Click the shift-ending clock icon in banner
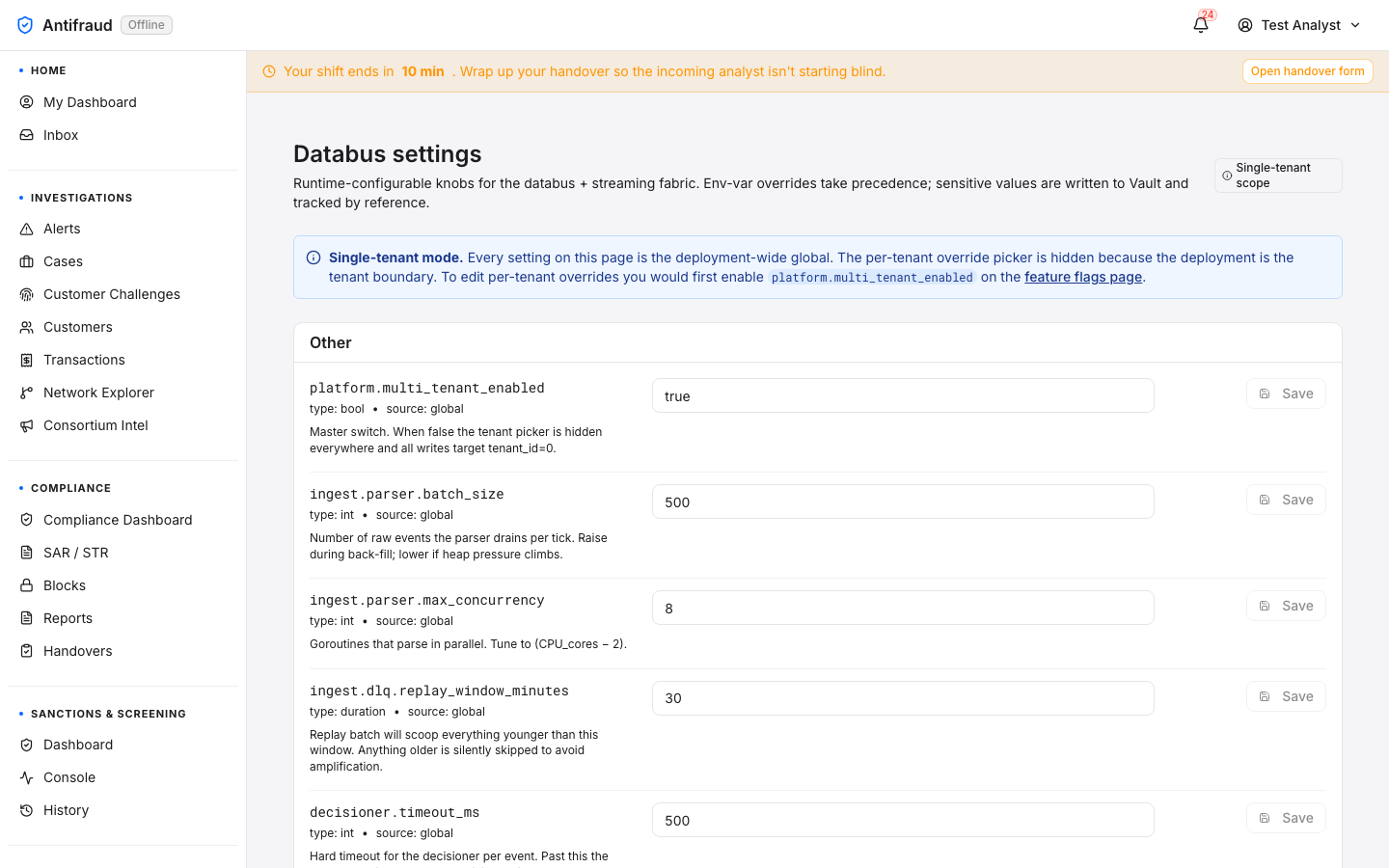The height and width of the screenshot is (868, 1389). point(269,71)
